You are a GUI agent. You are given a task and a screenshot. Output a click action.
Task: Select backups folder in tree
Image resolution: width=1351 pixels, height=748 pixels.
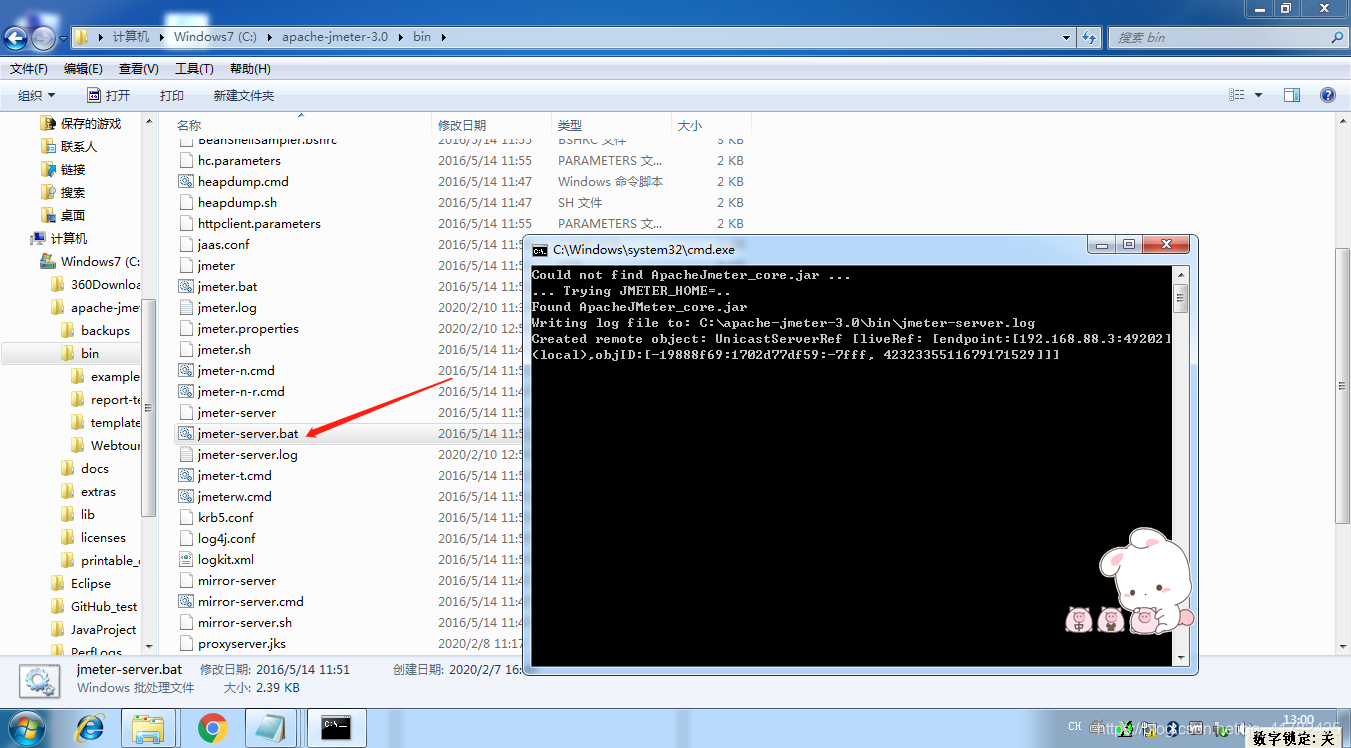[x=105, y=330]
